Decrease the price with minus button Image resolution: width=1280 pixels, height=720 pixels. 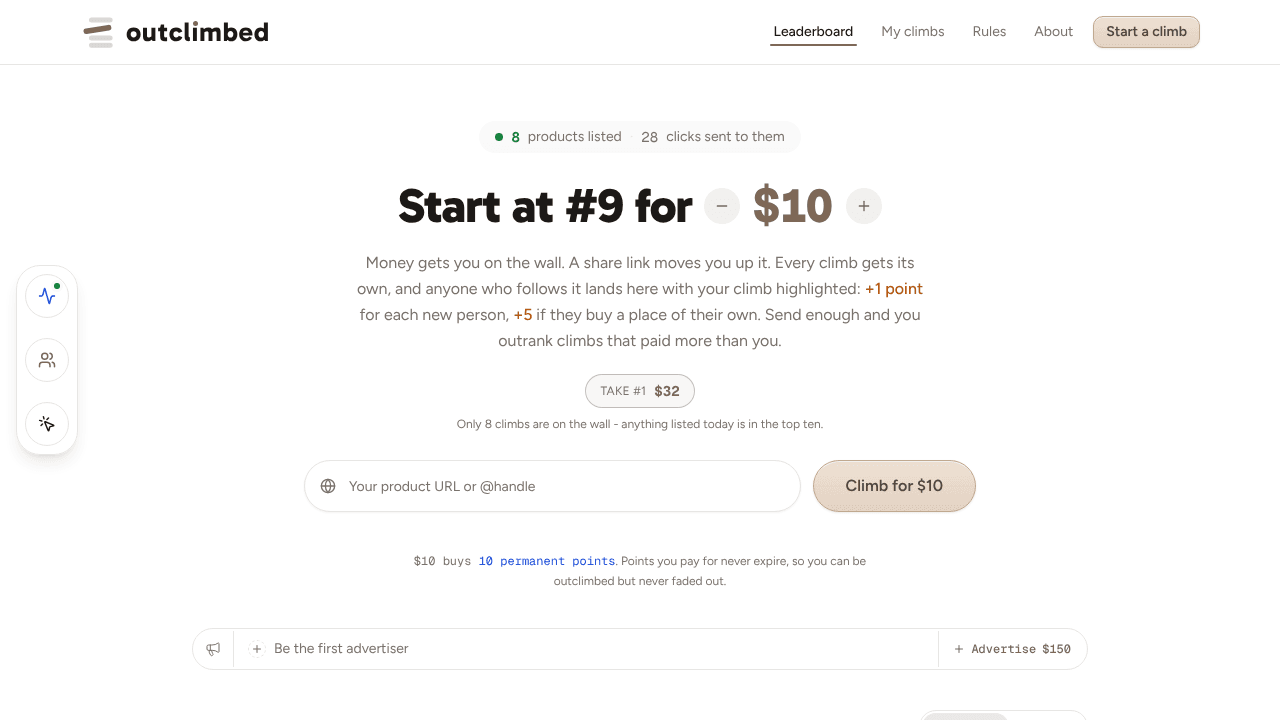click(722, 206)
